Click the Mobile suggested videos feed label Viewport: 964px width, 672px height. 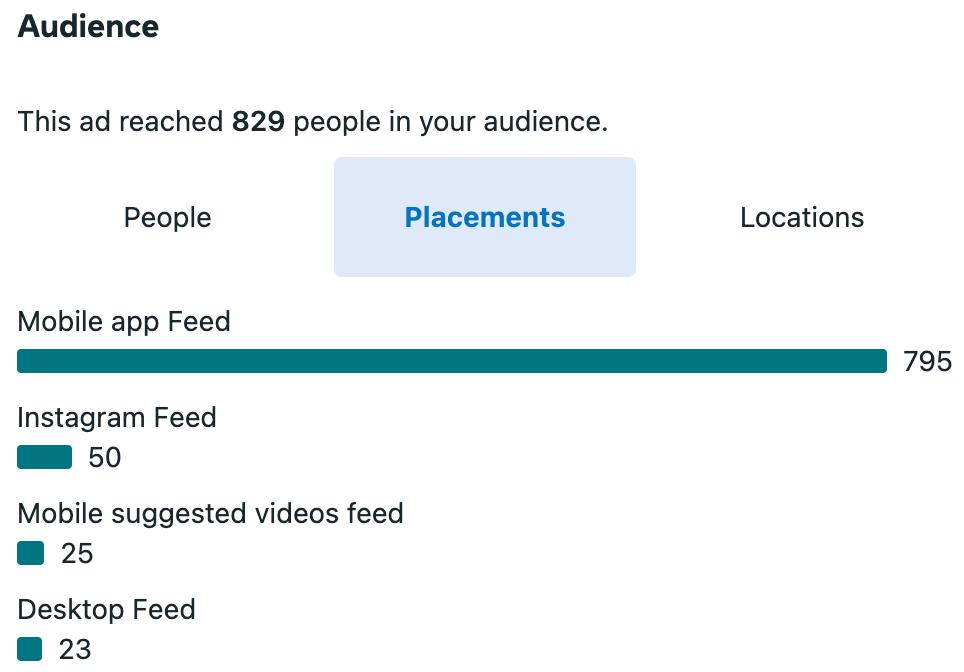click(x=210, y=514)
